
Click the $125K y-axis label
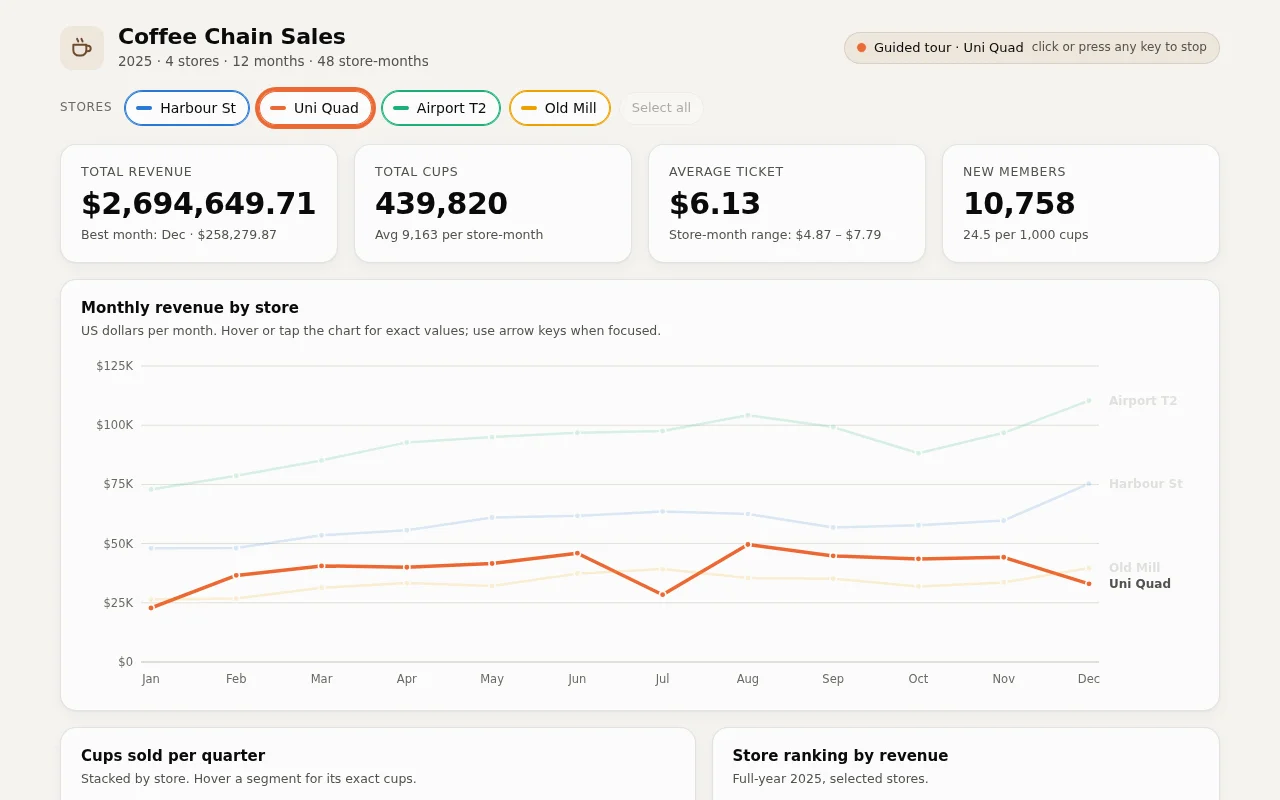pos(115,366)
